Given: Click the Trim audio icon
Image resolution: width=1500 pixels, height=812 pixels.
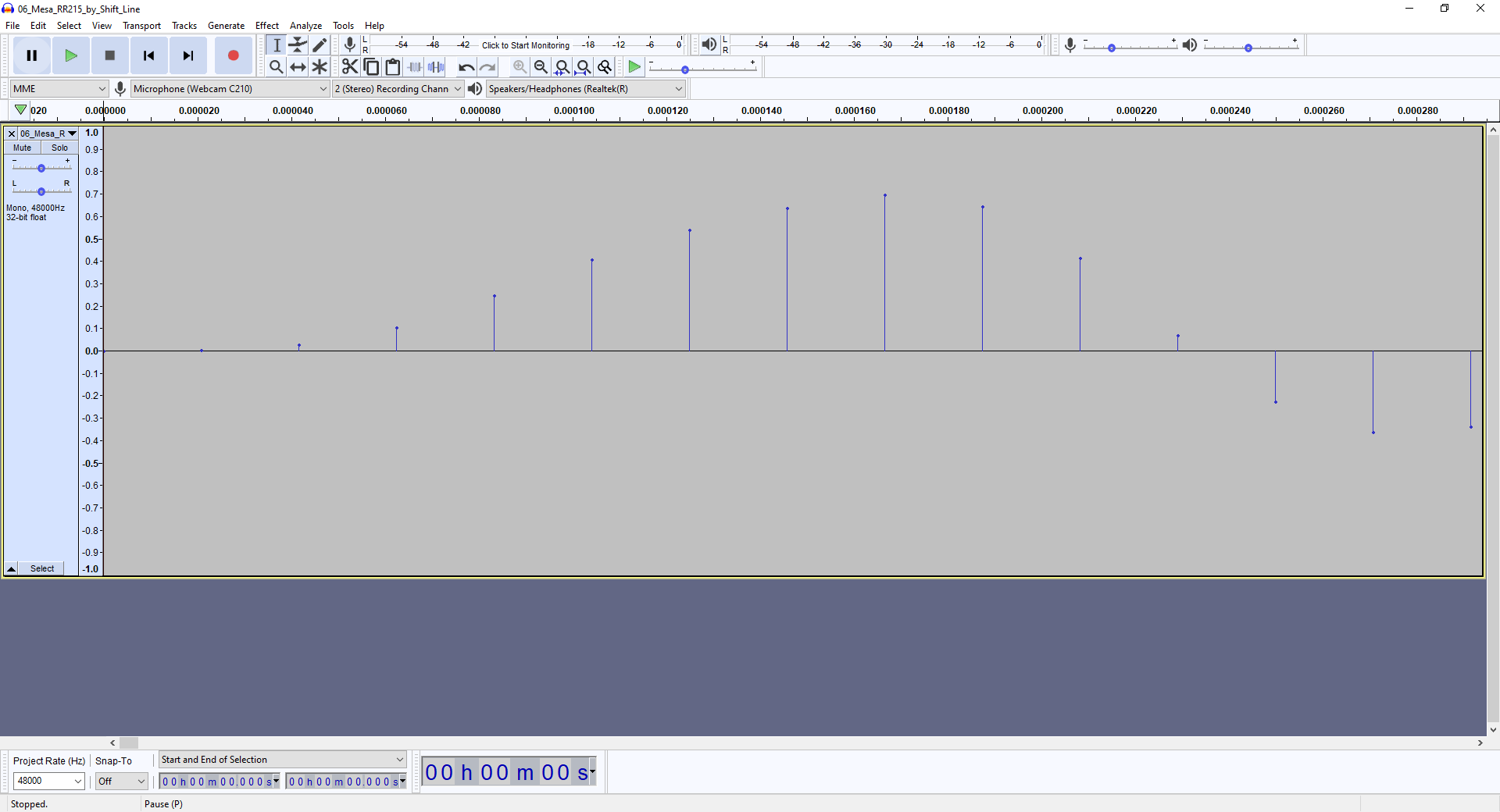Looking at the screenshot, I should click(x=415, y=67).
